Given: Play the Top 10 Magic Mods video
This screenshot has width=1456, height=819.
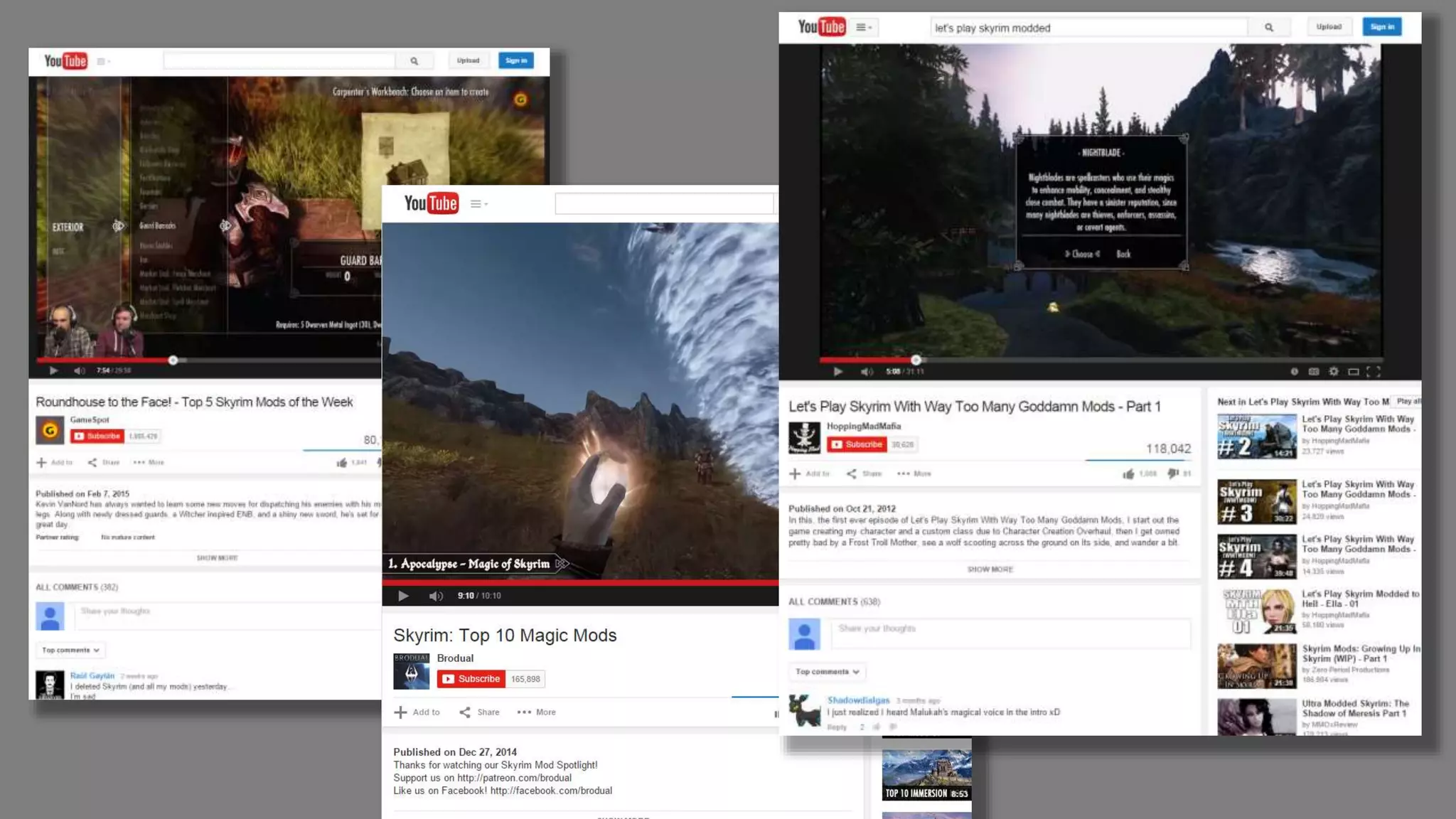Looking at the screenshot, I should (403, 596).
